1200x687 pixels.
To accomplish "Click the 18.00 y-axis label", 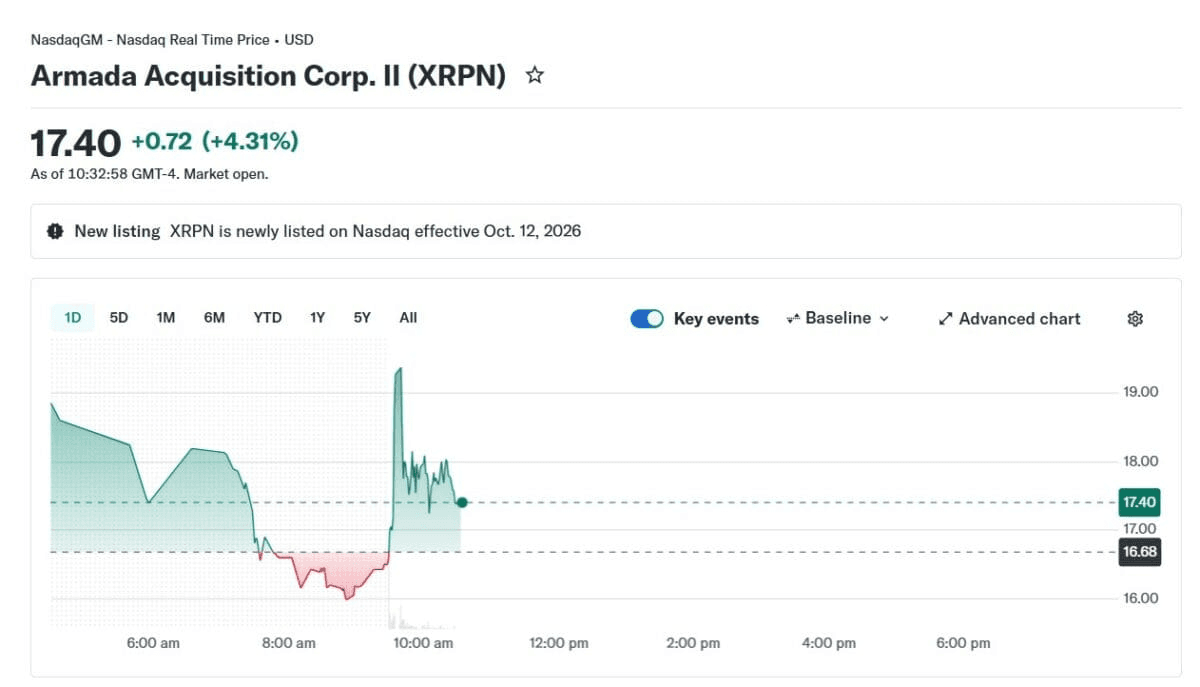I will (x=1141, y=461).
